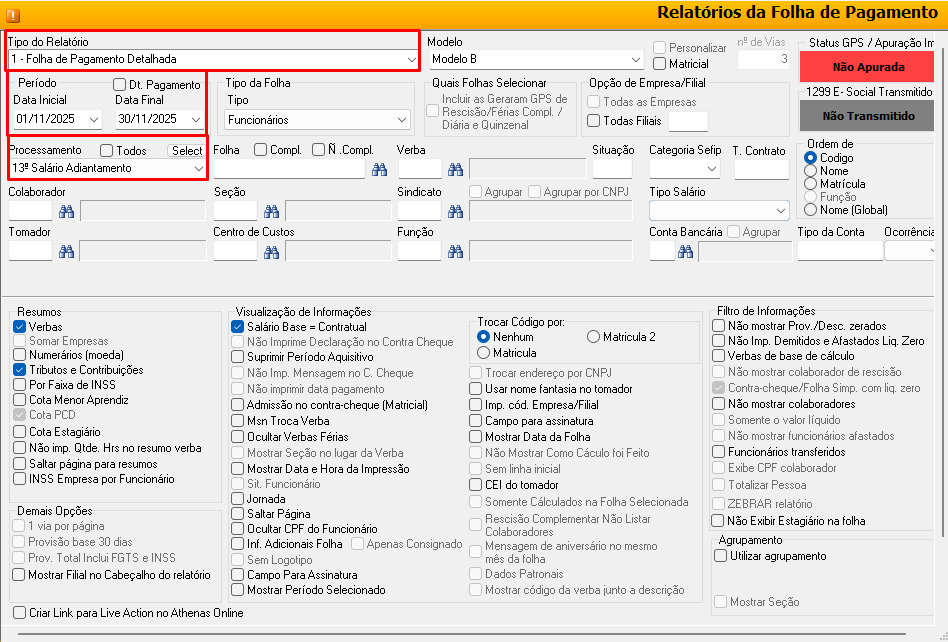Click the binoculars search icon beside Folha
948x642 pixels.
[379, 170]
